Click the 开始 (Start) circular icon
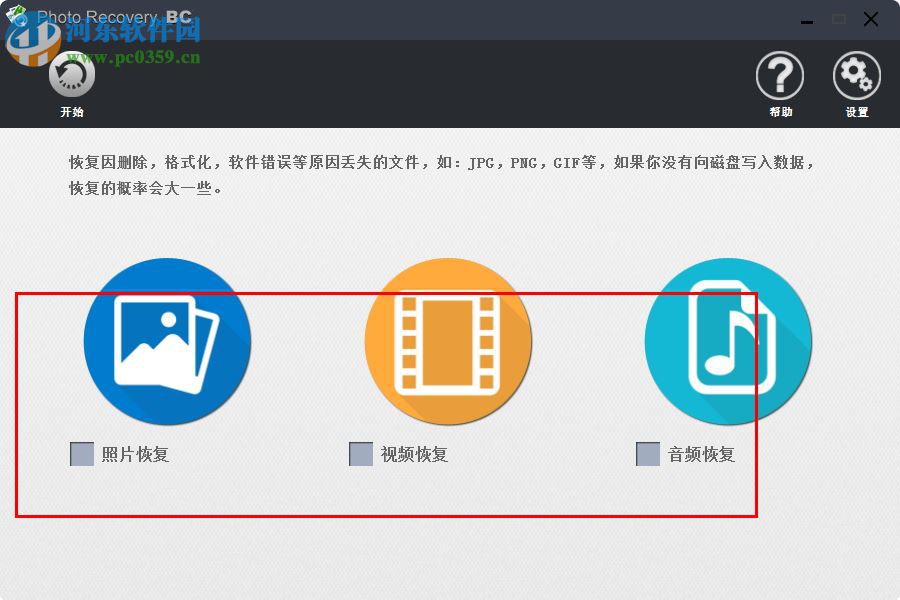This screenshot has width=900, height=600. tap(70, 73)
